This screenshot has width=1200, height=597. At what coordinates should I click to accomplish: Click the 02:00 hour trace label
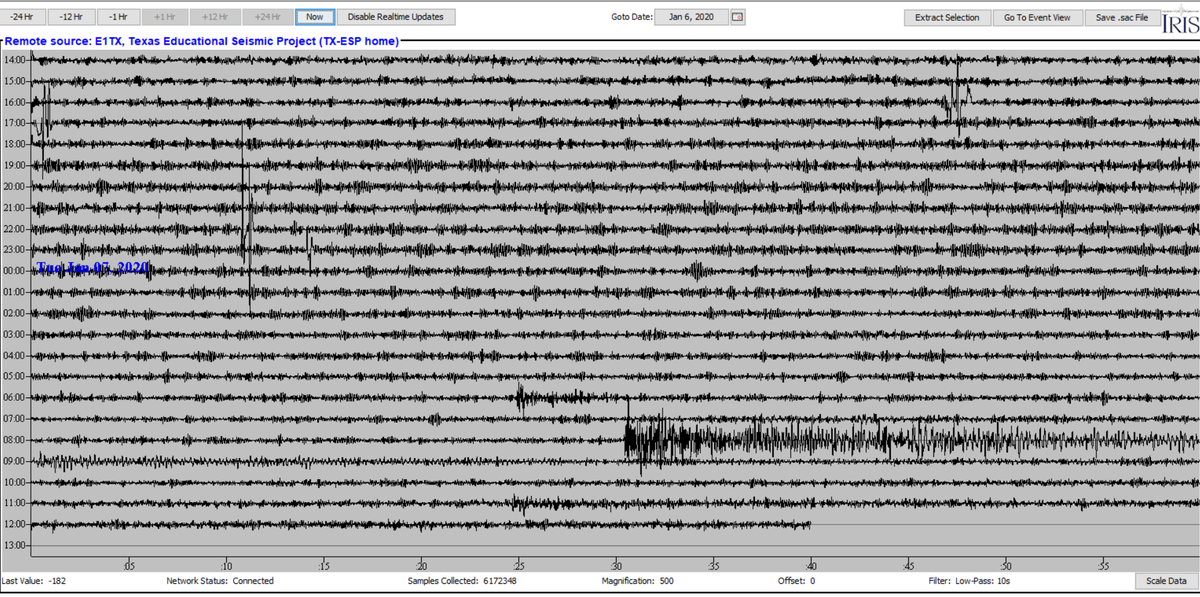15,313
